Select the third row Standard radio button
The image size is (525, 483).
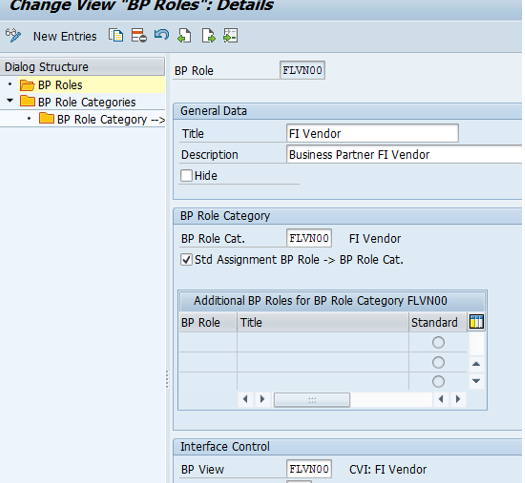click(x=438, y=382)
